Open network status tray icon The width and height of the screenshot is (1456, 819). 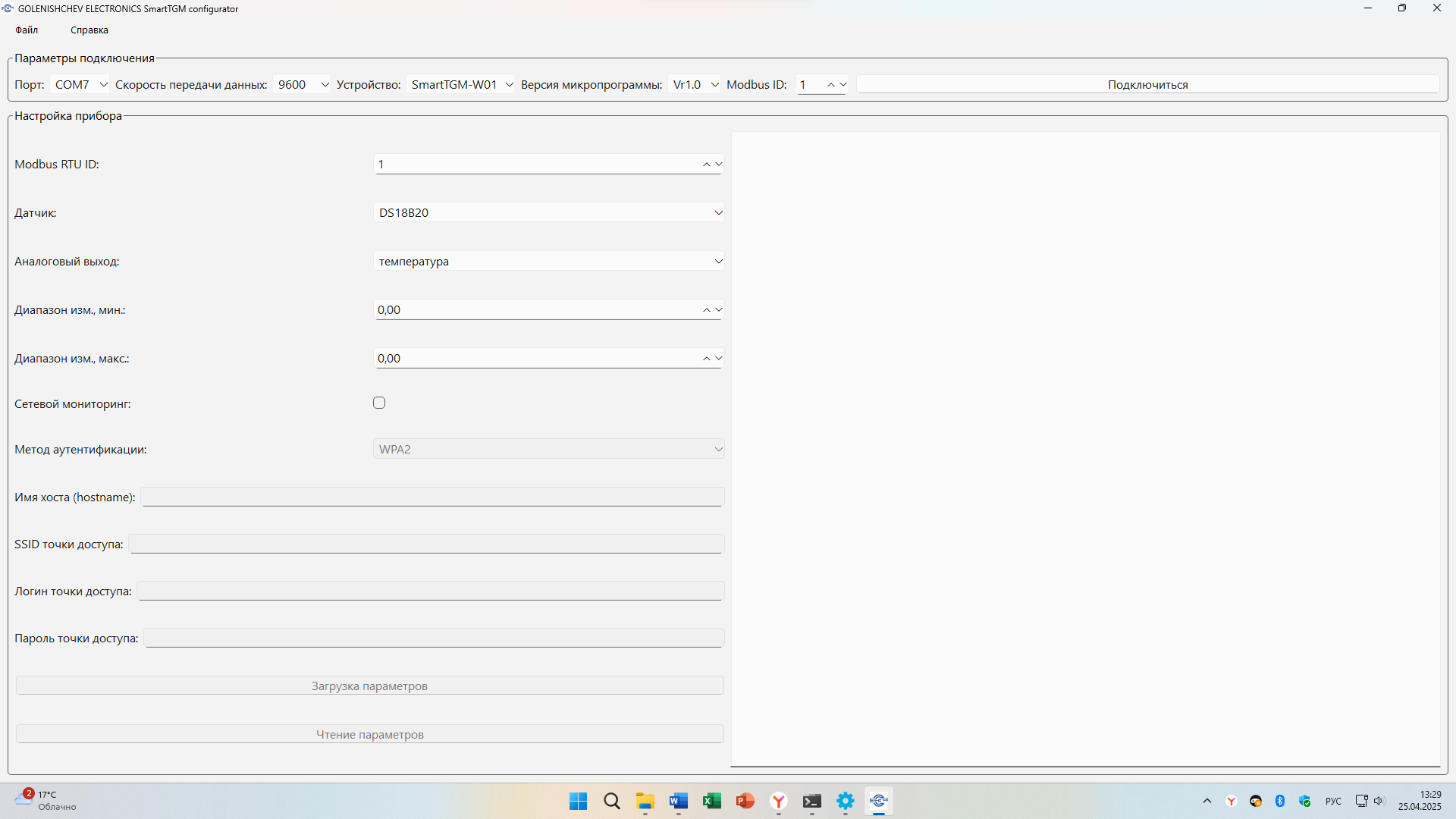(x=1362, y=801)
